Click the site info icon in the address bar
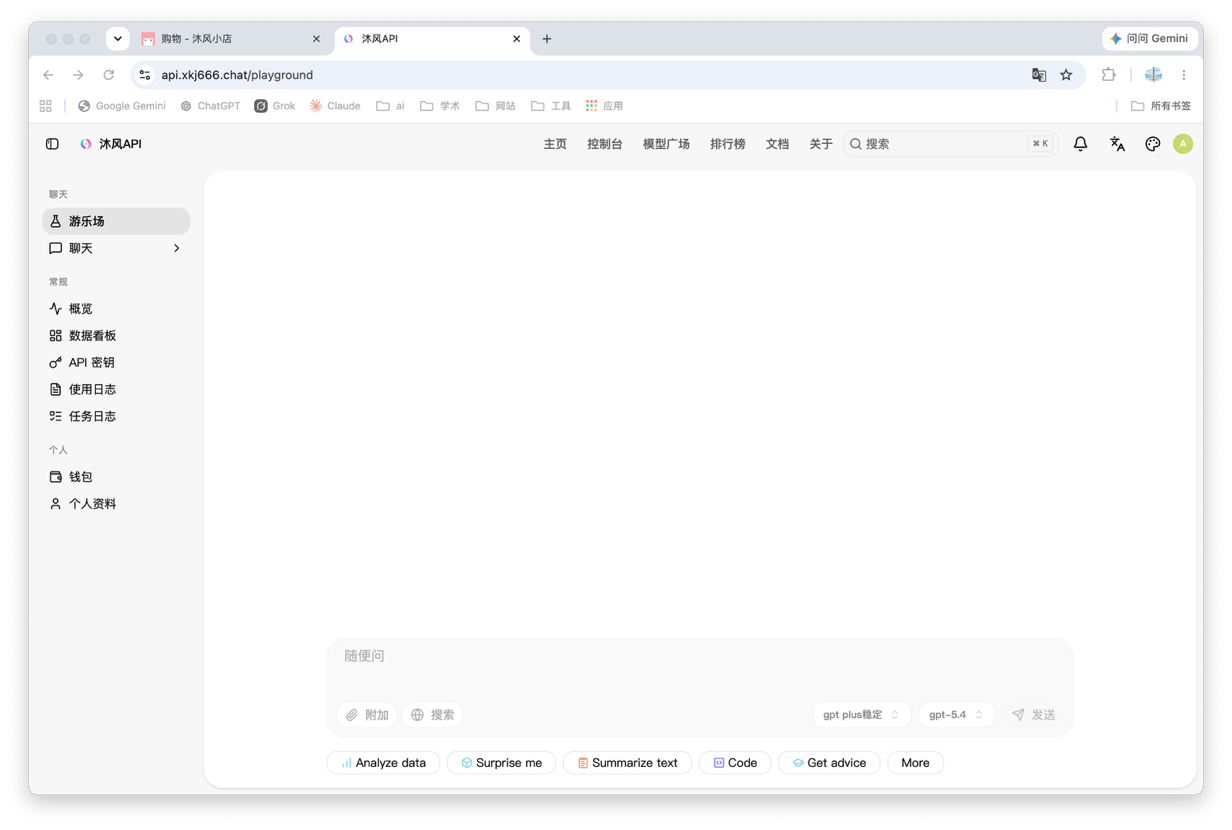 (145, 75)
